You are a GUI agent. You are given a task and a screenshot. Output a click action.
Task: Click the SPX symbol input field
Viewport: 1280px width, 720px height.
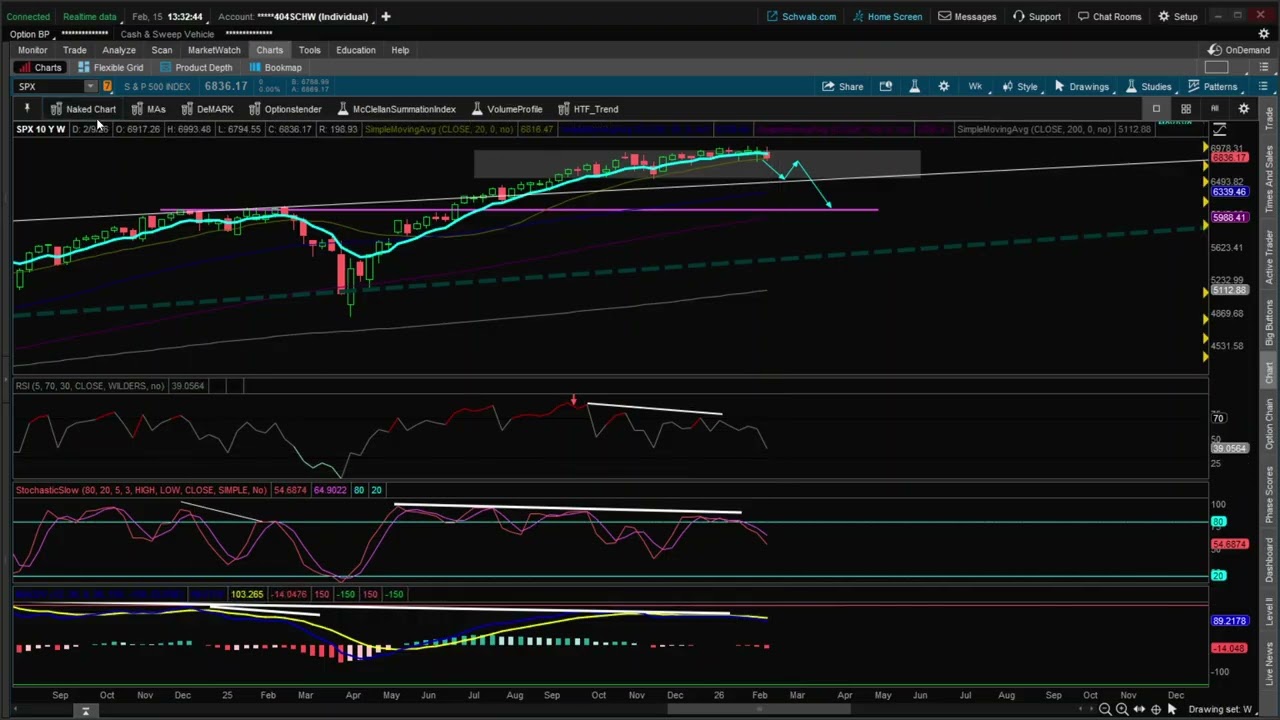click(49, 87)
